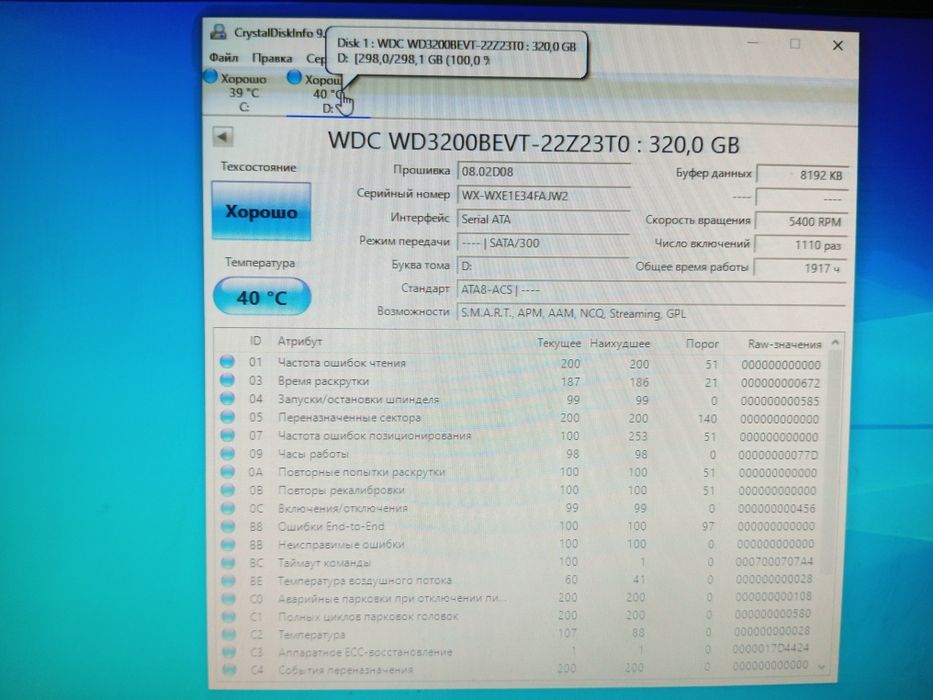The image size is (933, 700).
Task: Click the previous disk arrow button
Action: 223,137
